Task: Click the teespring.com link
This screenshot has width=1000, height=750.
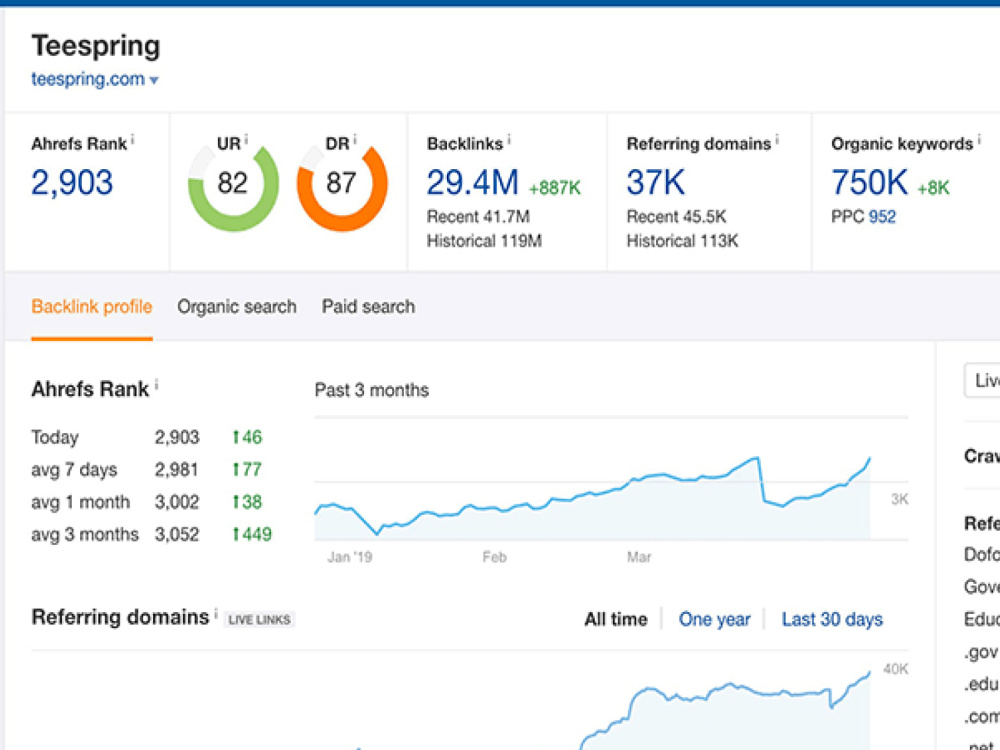Action: pos(88,79)
